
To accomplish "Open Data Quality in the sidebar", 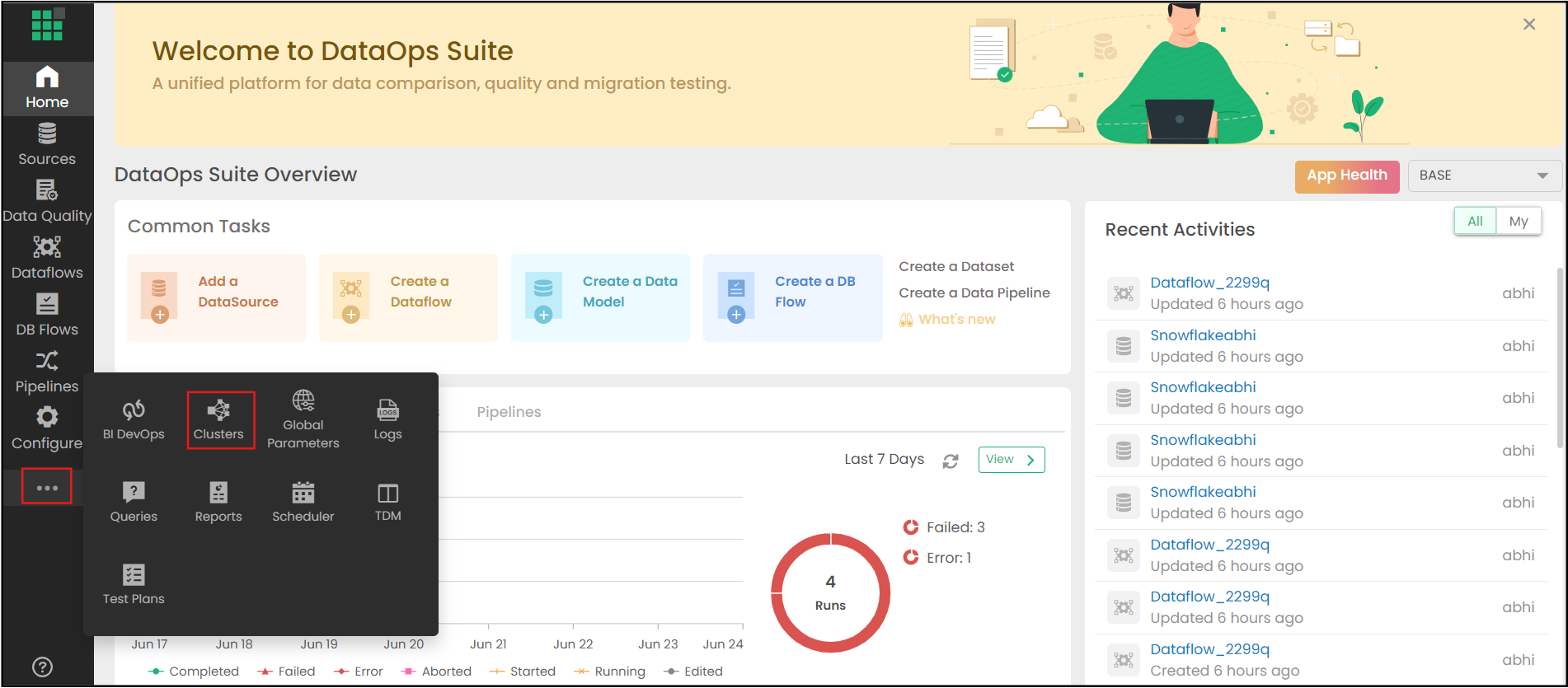I will click(x=47, y=202).
